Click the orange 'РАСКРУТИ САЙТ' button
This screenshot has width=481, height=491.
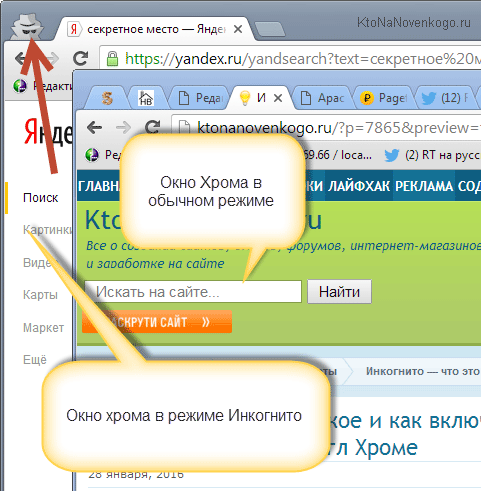click(x=157, y=322)
